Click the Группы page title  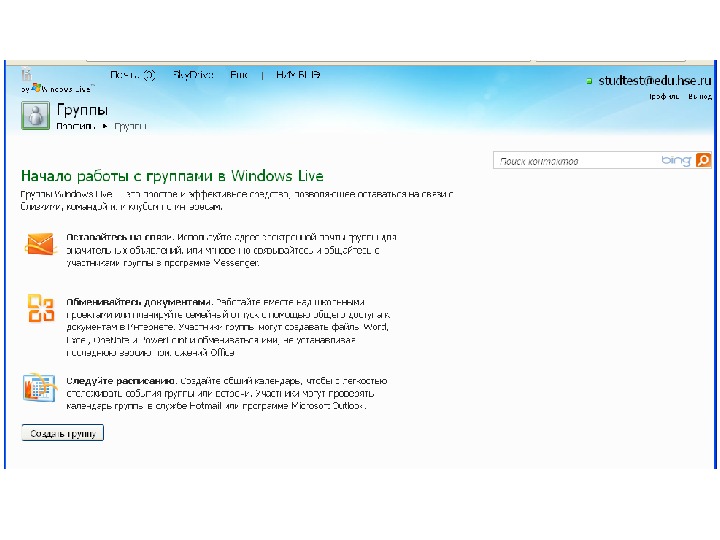pos(83,110)
